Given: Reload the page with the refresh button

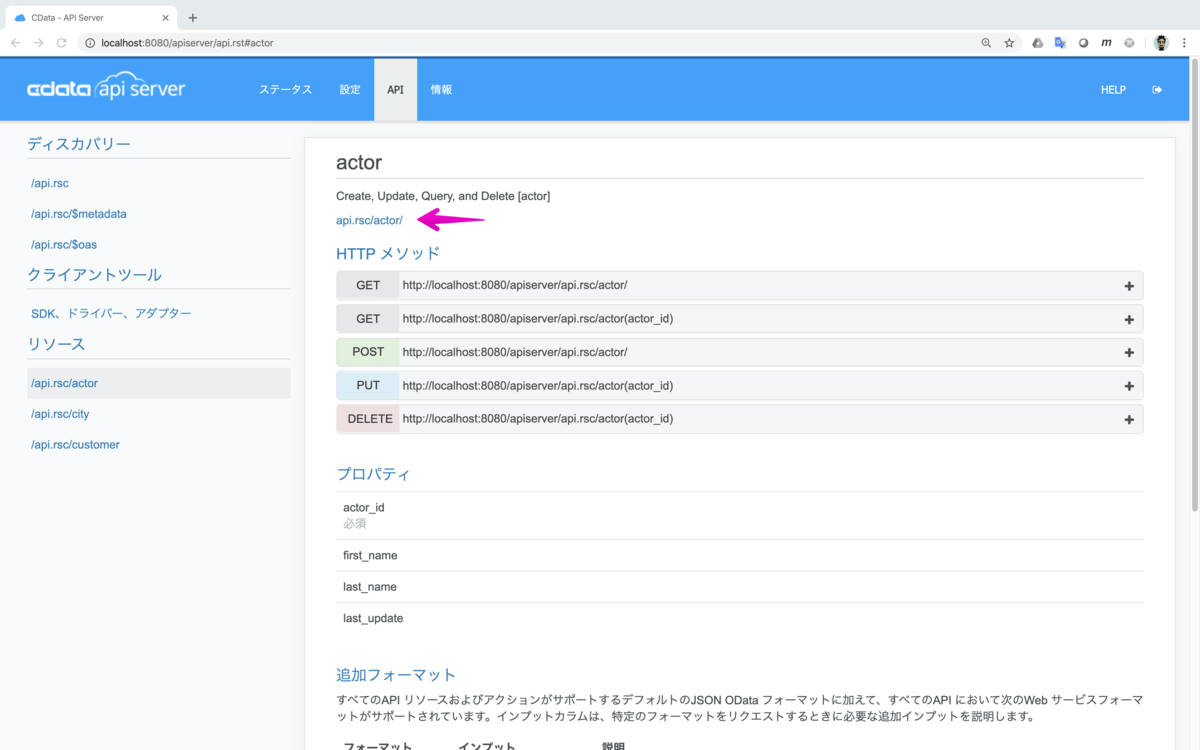Looking at the screenshot, I should click(62, 43).
